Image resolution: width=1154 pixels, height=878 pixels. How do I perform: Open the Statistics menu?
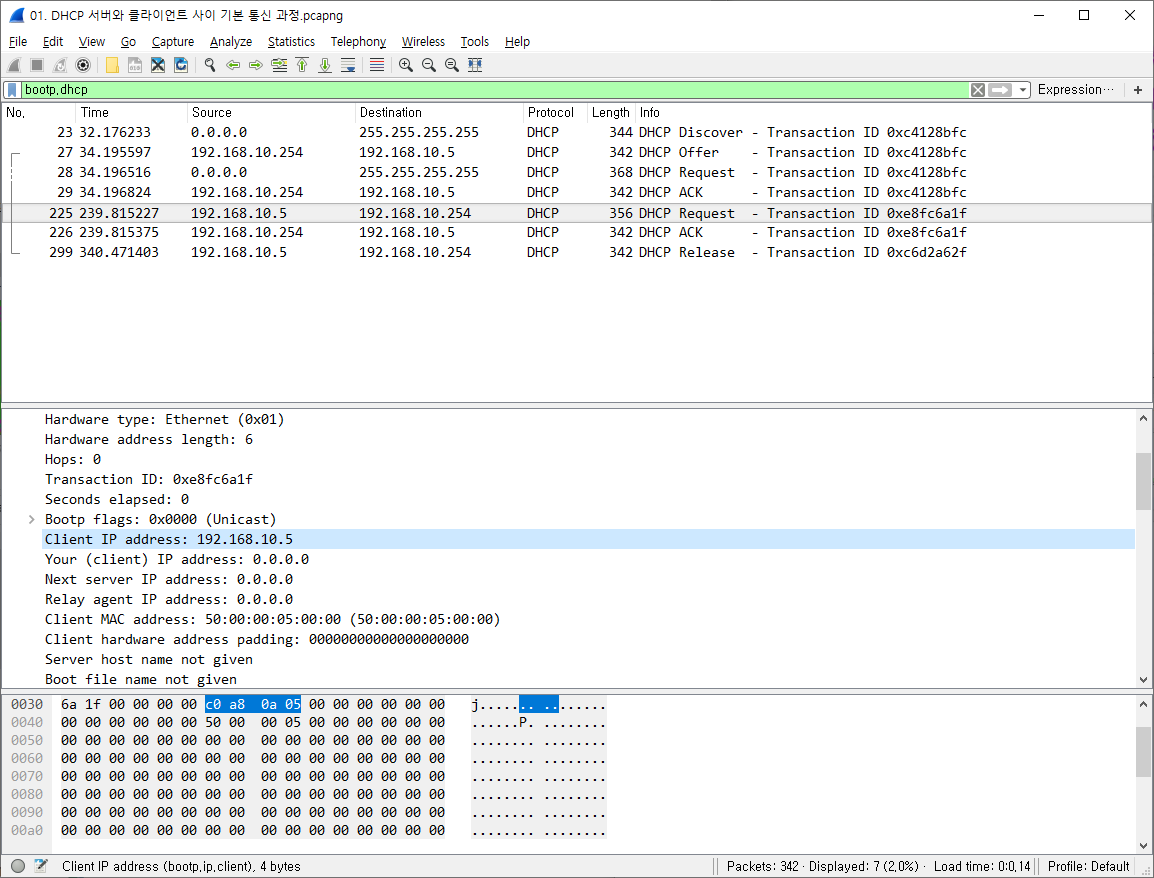click(x=291, y=42)
